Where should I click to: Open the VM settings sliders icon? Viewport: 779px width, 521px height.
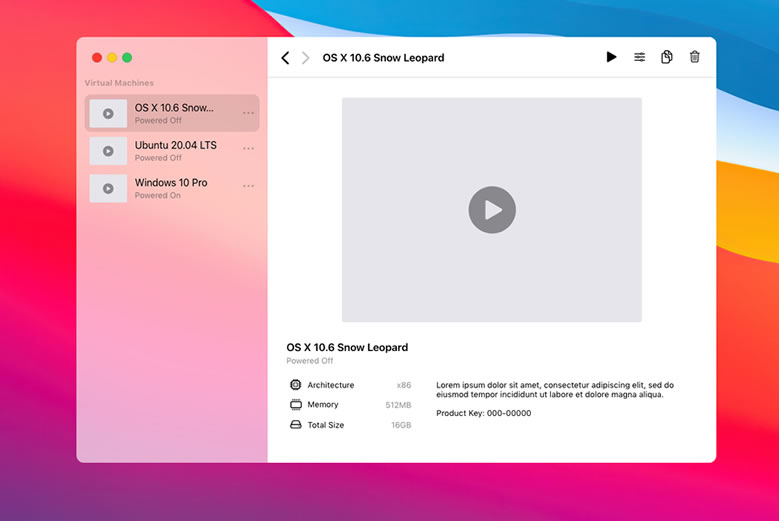[x=639, y=57]
